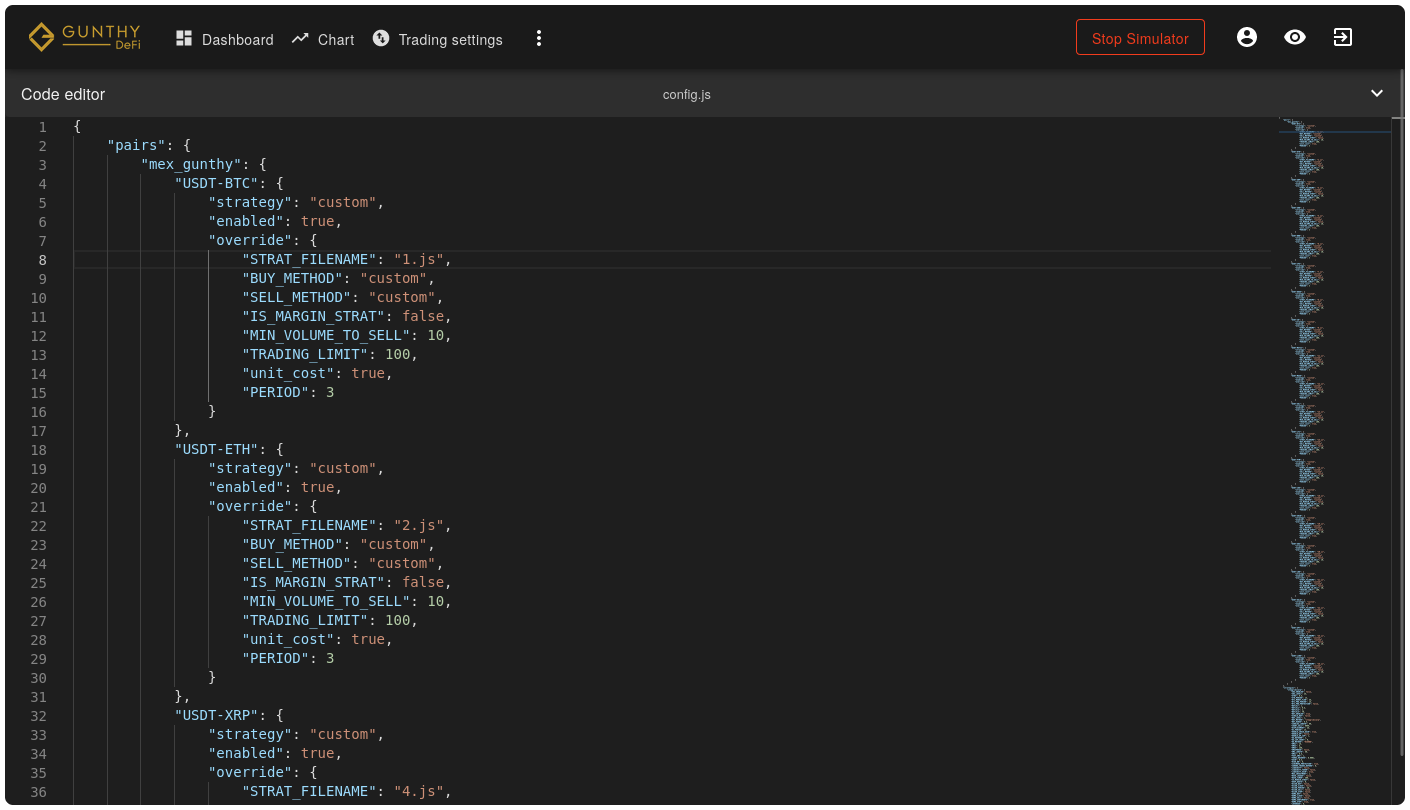Image resolution: width=1410 pixels, height=810 pixels.
Task: Toggle the eye visibility icon
Action: (1295, 37)
